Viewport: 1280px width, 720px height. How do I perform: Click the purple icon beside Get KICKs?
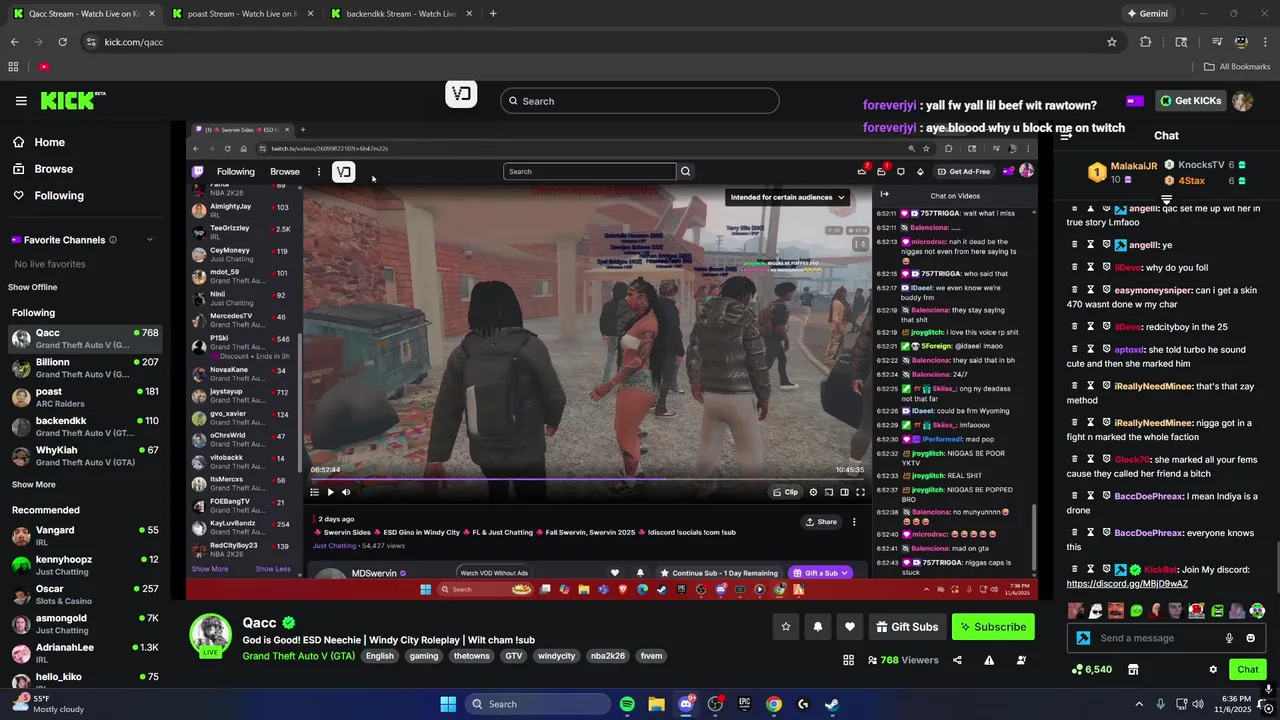tap(1135, 101)
